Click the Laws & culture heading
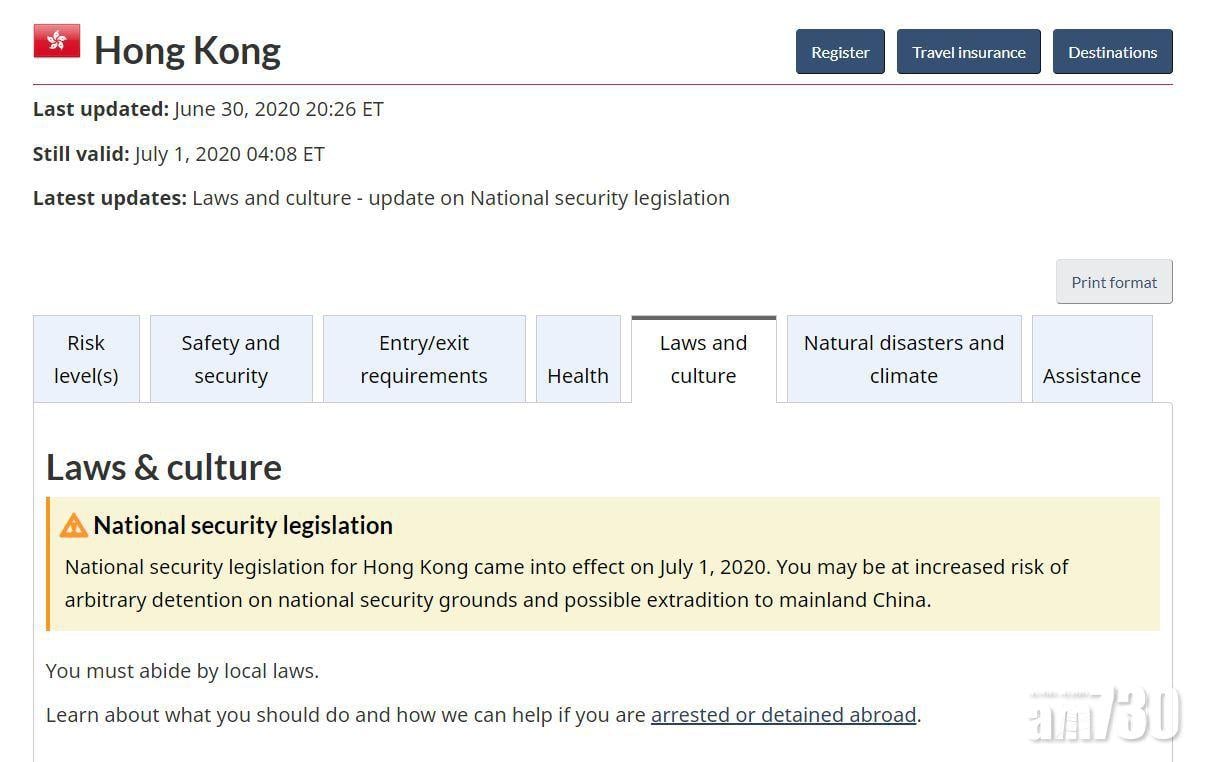The height and width of the screenshot is (762, 1205). point(164,467)
